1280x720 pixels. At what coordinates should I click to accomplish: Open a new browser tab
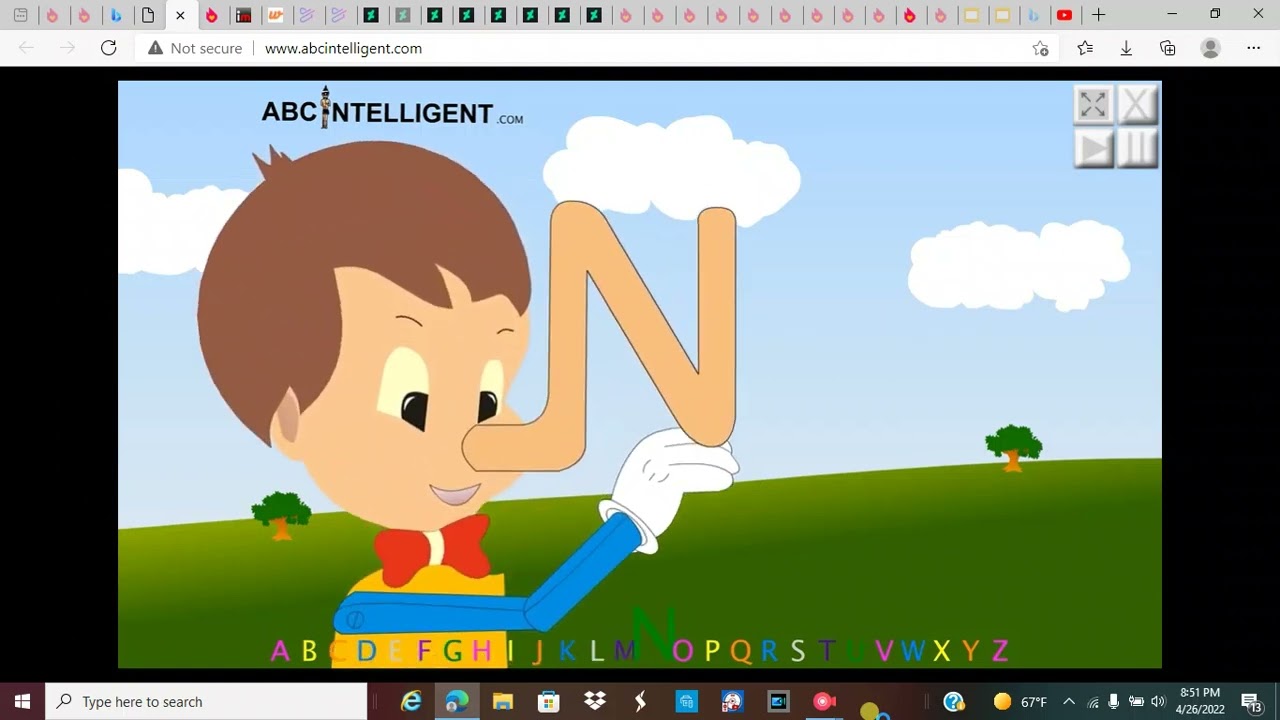[x=1098, y=15]
